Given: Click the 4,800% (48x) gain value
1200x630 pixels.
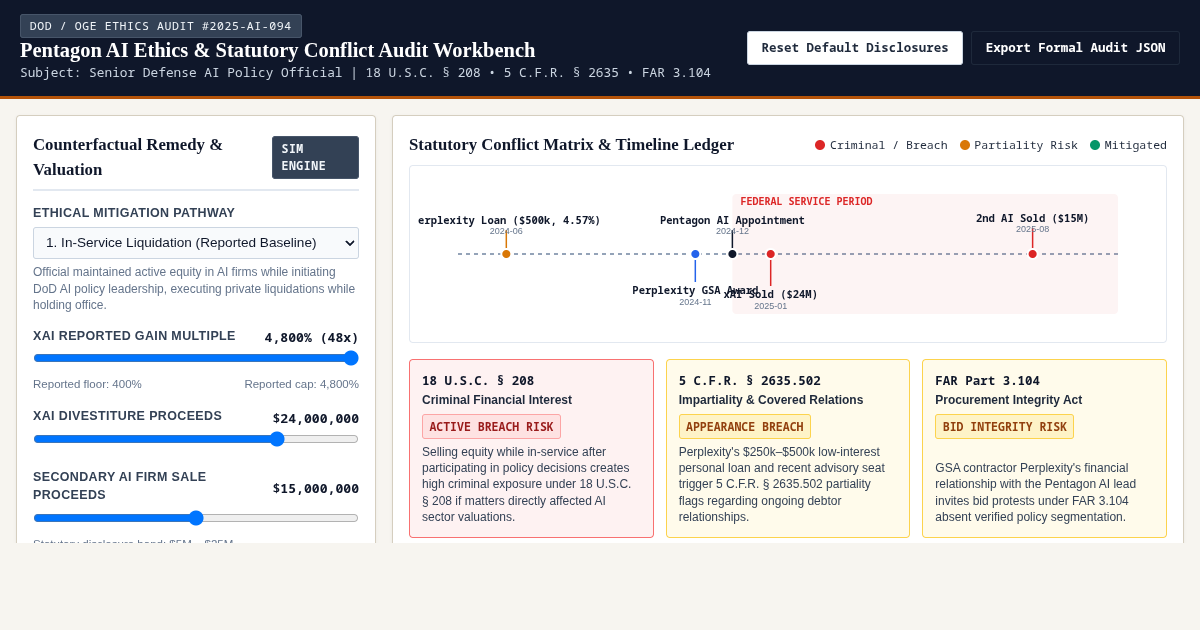Looking at the screenshot, I should [x=311, y=337].
